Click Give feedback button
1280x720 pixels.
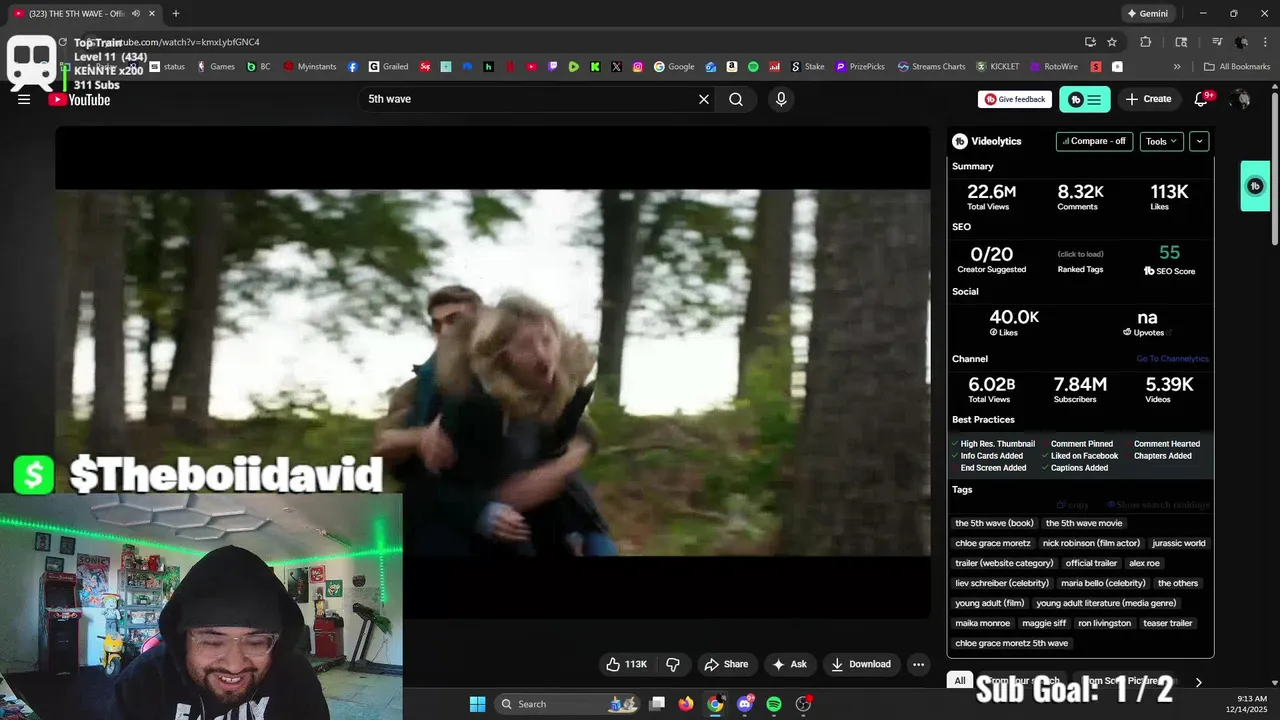click(1015, 99)
